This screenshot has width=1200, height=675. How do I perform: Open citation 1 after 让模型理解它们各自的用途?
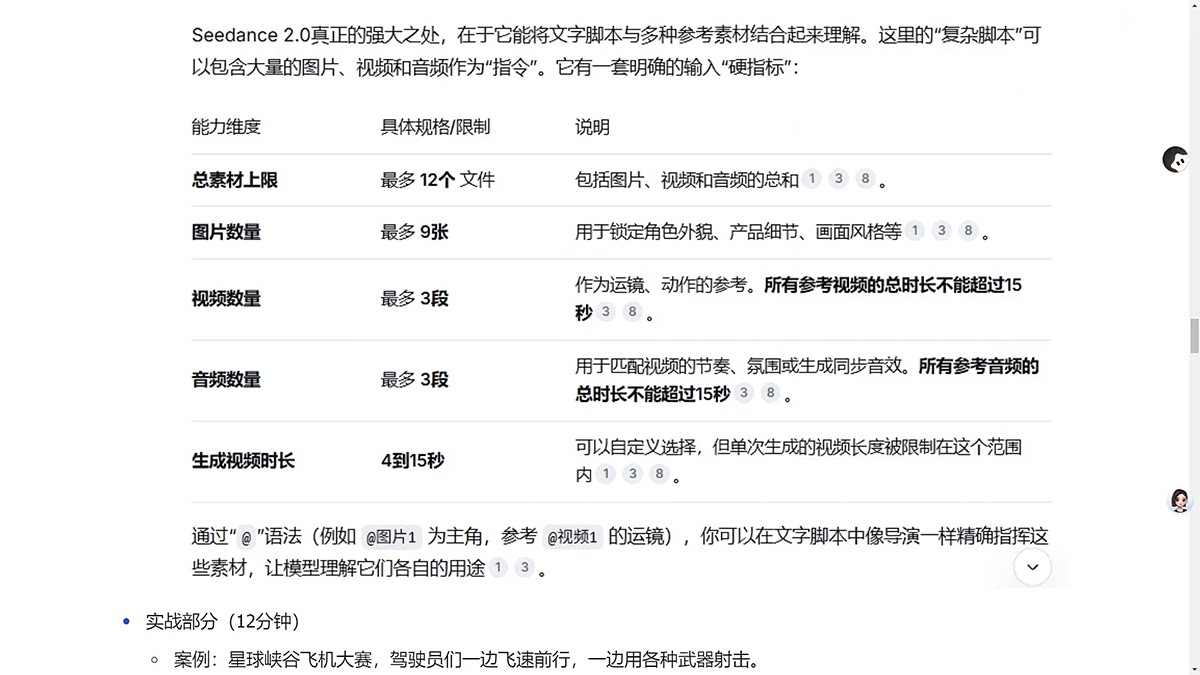[x=498, y=568]
